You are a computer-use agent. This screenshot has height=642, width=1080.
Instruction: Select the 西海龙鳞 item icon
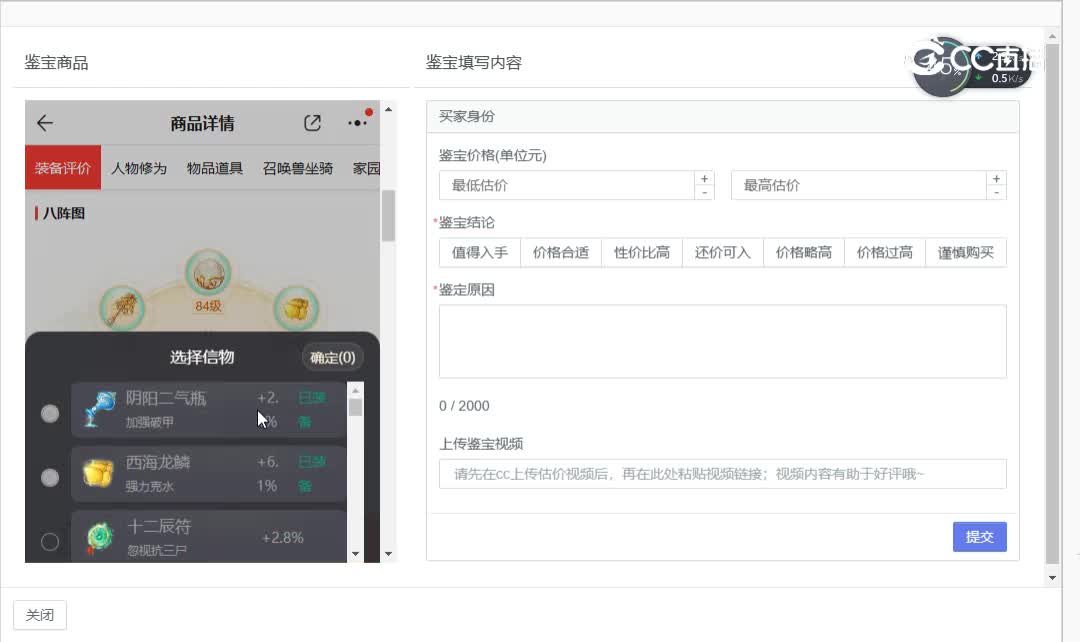pyautogui.click(x=97, y=471)
